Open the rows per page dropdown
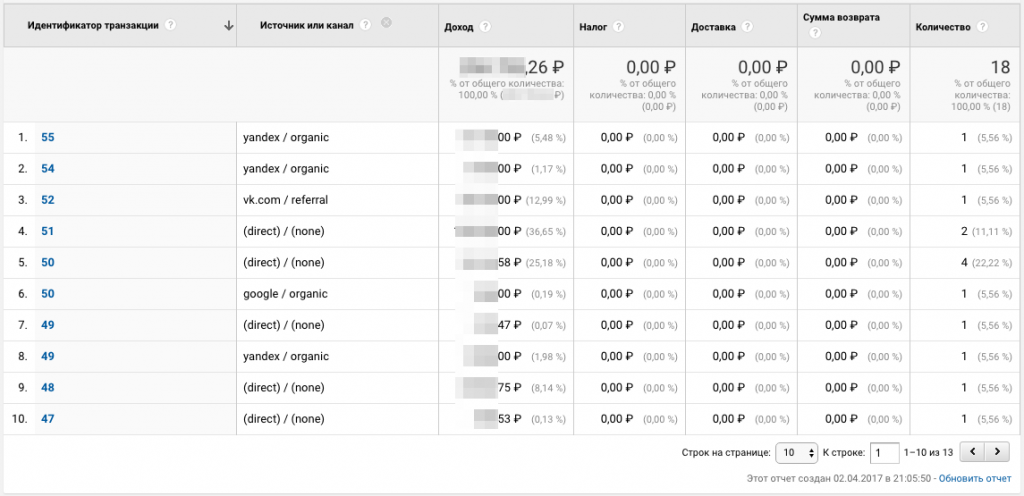This screenshot has width=1024, height=496. point(797,453)
